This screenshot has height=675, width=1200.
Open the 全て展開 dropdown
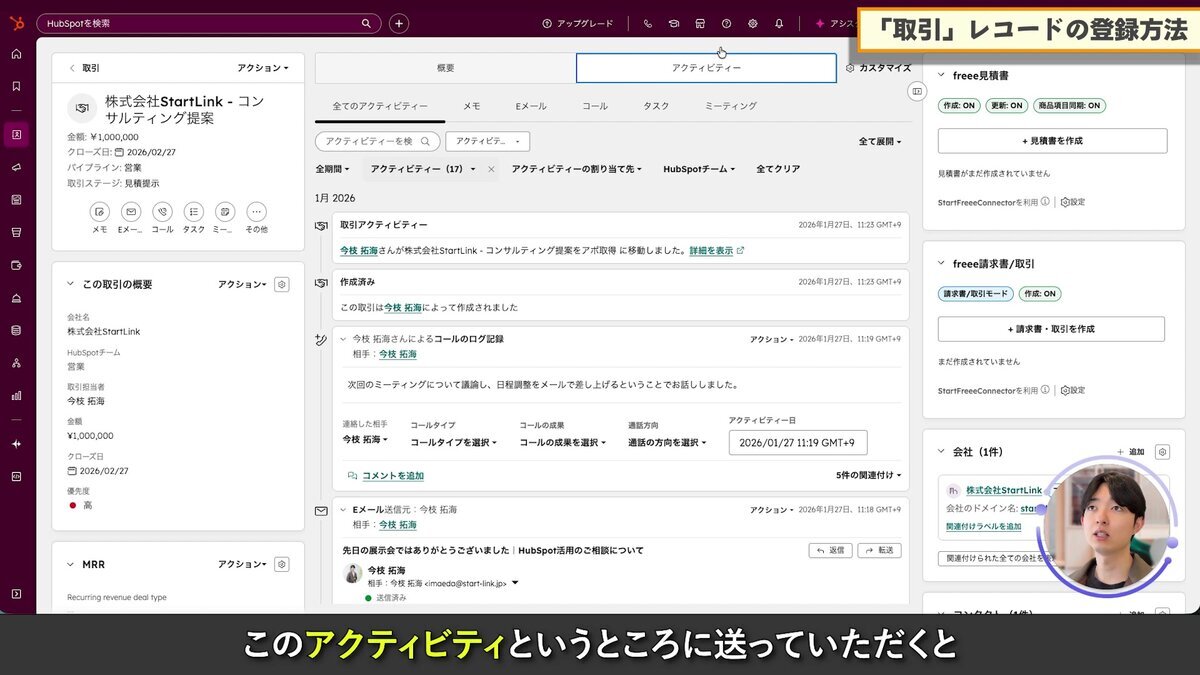click(x=879, y=142)
